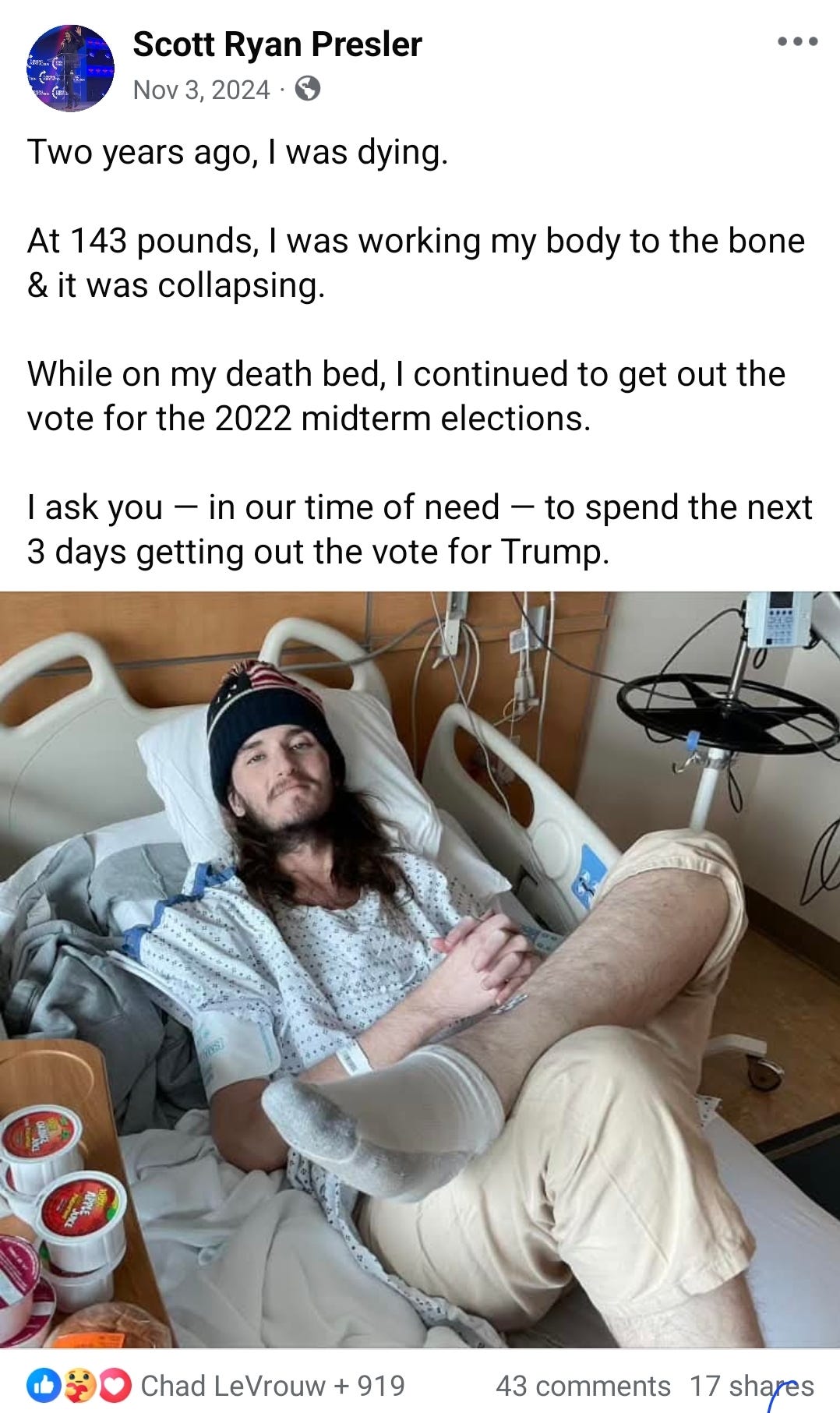Click the globe public-audience icon

point(308,89)
